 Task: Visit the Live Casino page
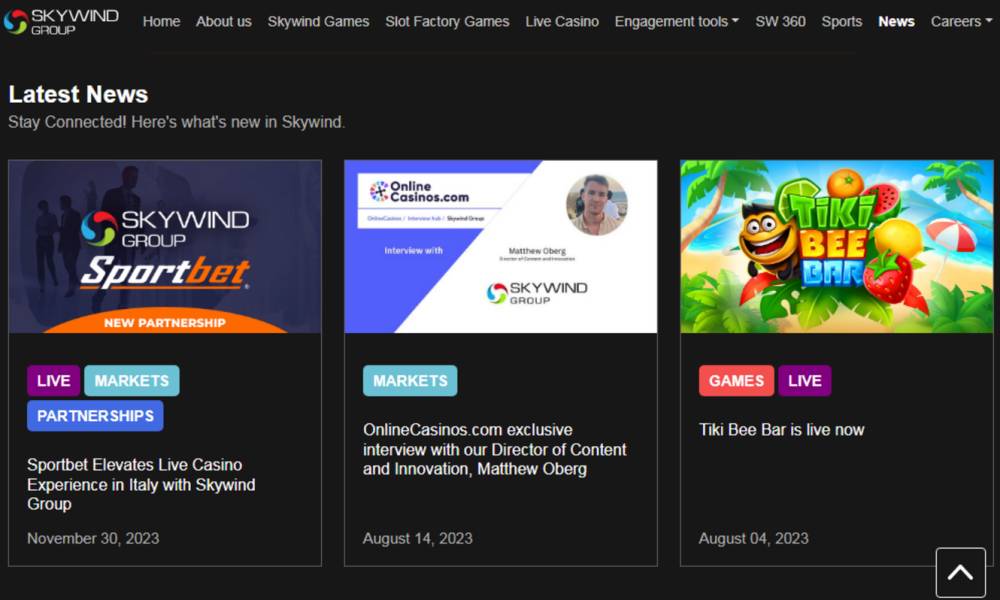pos(562,21)
